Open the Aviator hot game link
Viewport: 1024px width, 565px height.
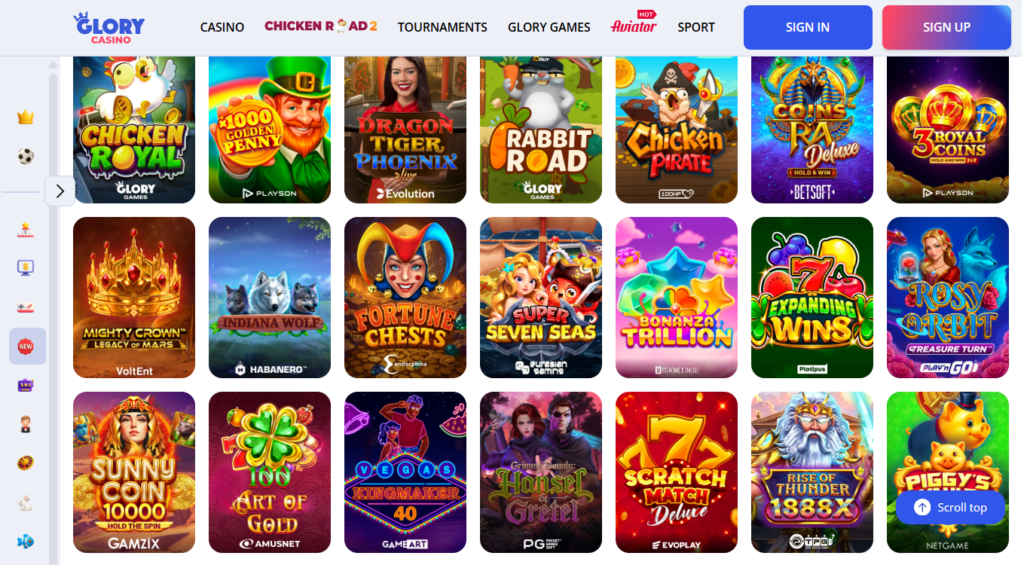633,24
